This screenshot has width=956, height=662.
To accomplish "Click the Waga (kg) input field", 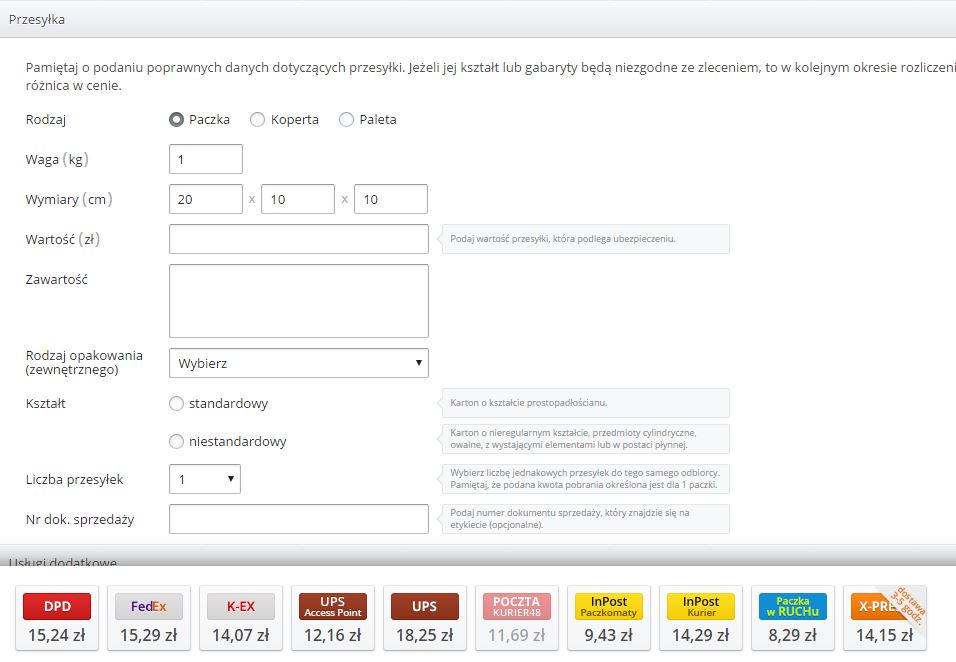I will point(206,159).
